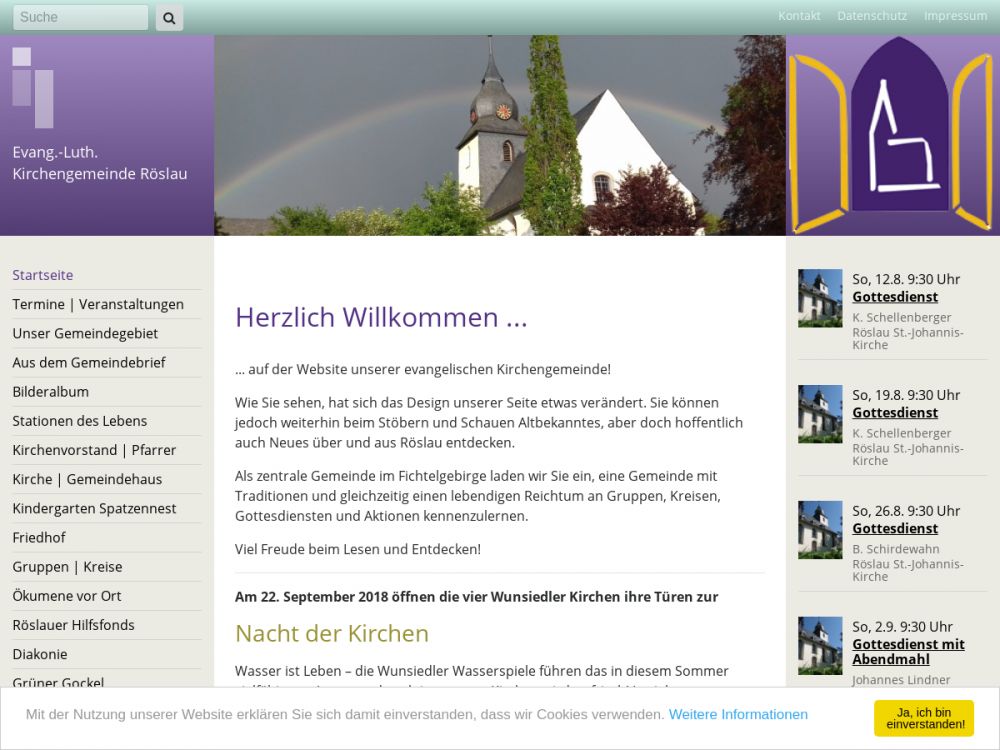Open the Bilderalbum menu entry

[50, 391]
